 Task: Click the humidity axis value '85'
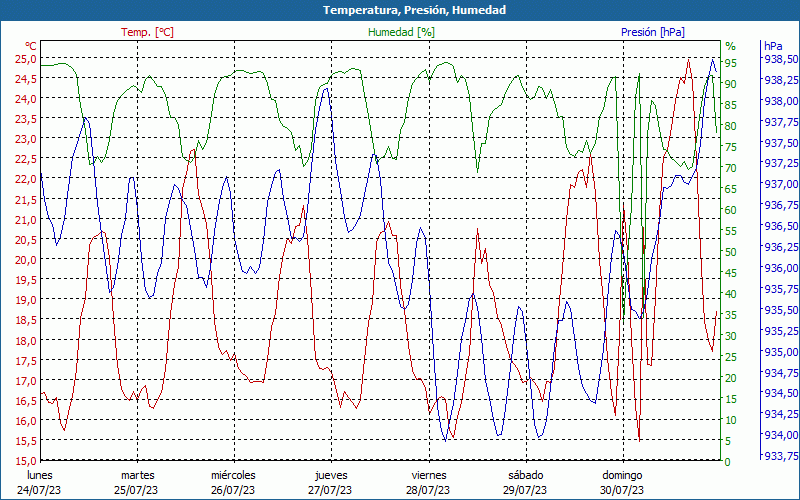(731, 105)
